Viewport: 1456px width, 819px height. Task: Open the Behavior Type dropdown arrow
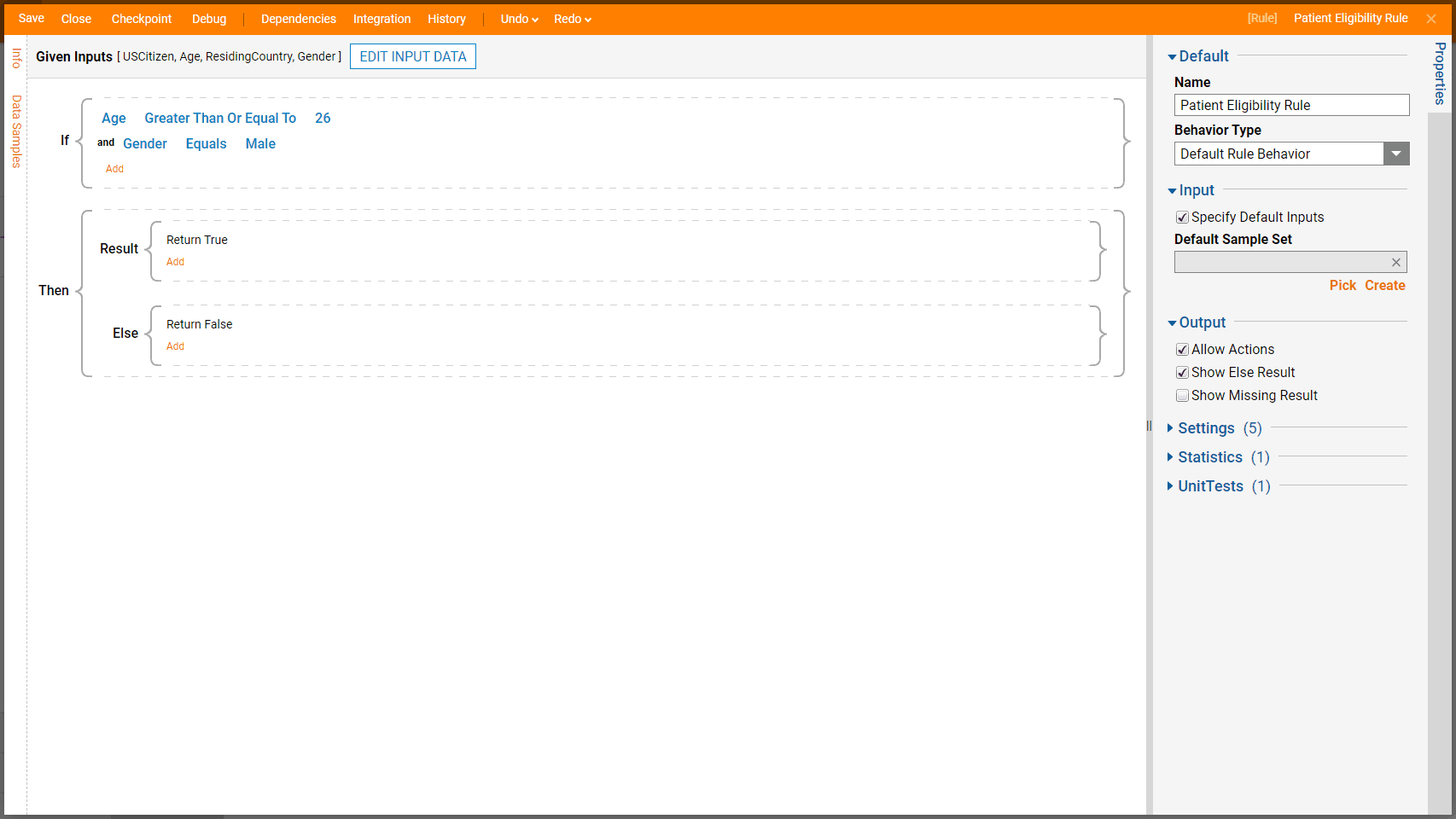click(x=1395, y=154)
